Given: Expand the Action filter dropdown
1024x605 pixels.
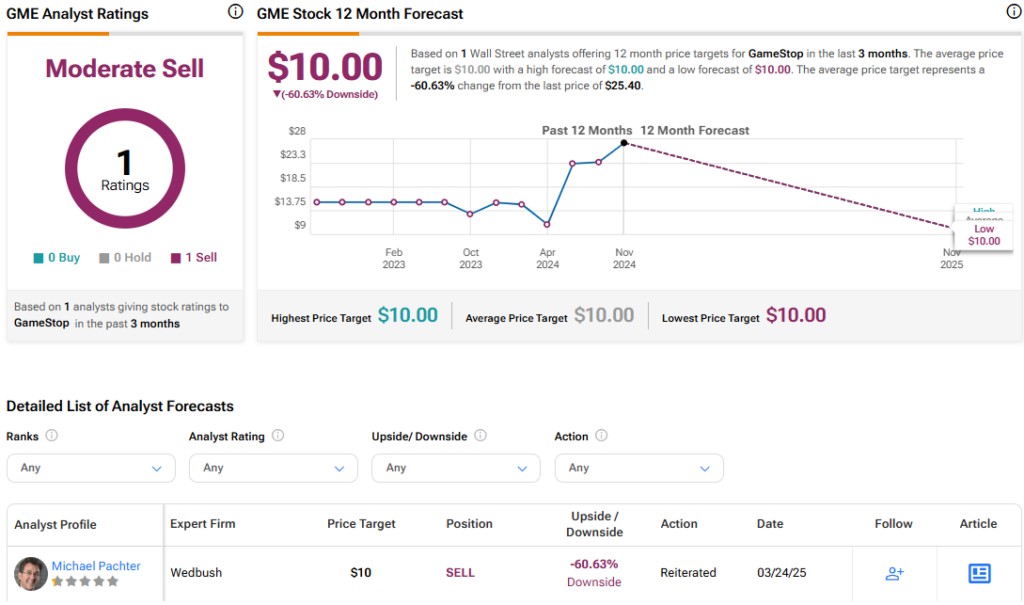Looking at the screenshot, I should [639, 468].
